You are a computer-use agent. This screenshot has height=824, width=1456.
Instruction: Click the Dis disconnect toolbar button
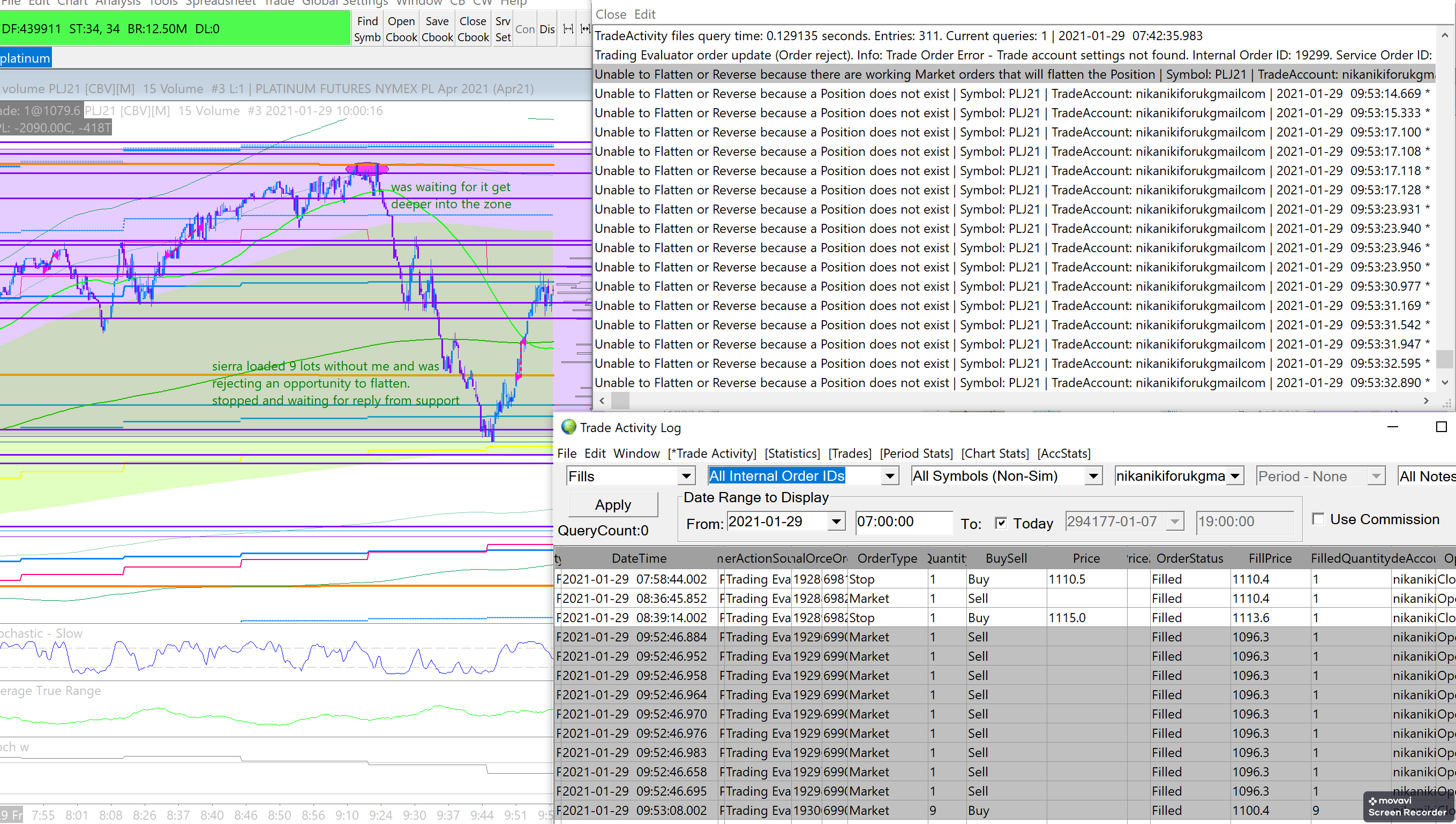click(547, 29)
